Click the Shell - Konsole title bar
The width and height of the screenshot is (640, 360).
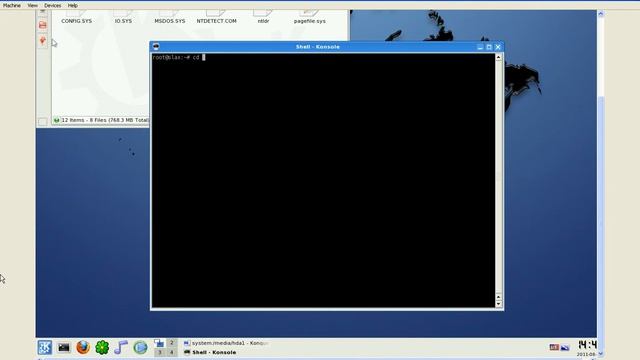pyautogui.click(x=318, y=47)
